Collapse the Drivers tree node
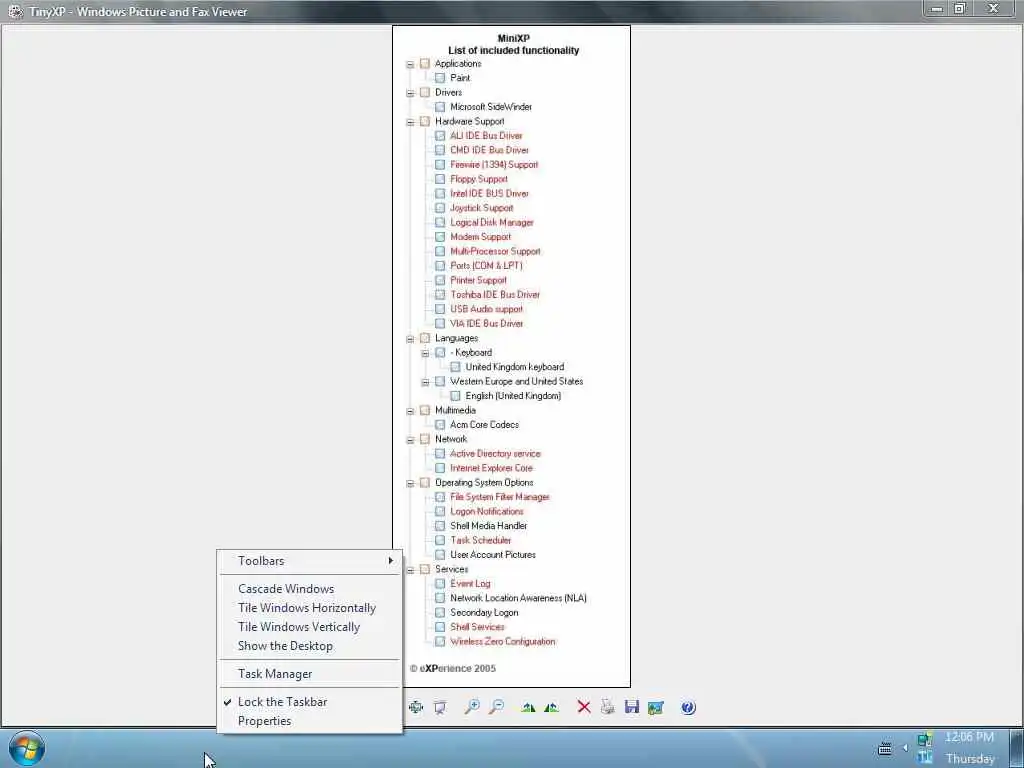 point(410,93)
